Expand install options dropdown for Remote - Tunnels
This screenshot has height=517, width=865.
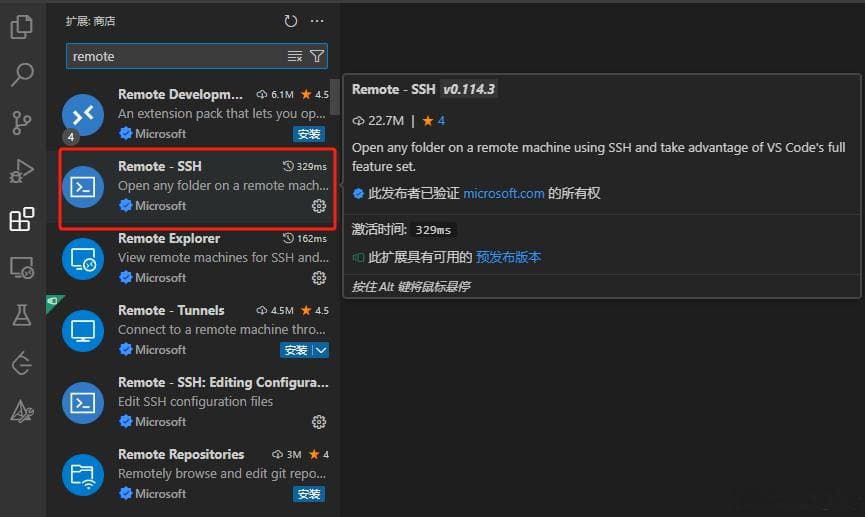(x=321, y=350)
